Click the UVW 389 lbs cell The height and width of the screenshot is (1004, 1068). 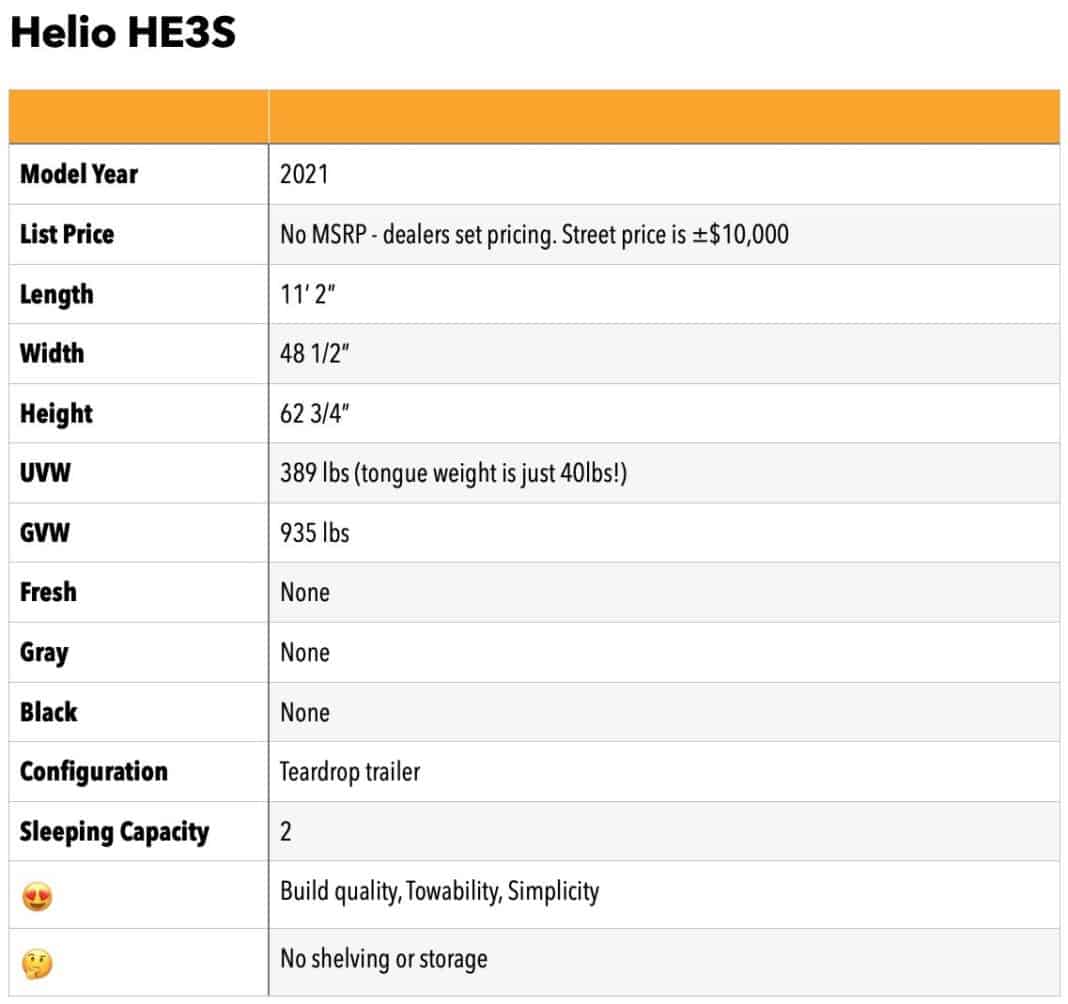click(664, 473)
